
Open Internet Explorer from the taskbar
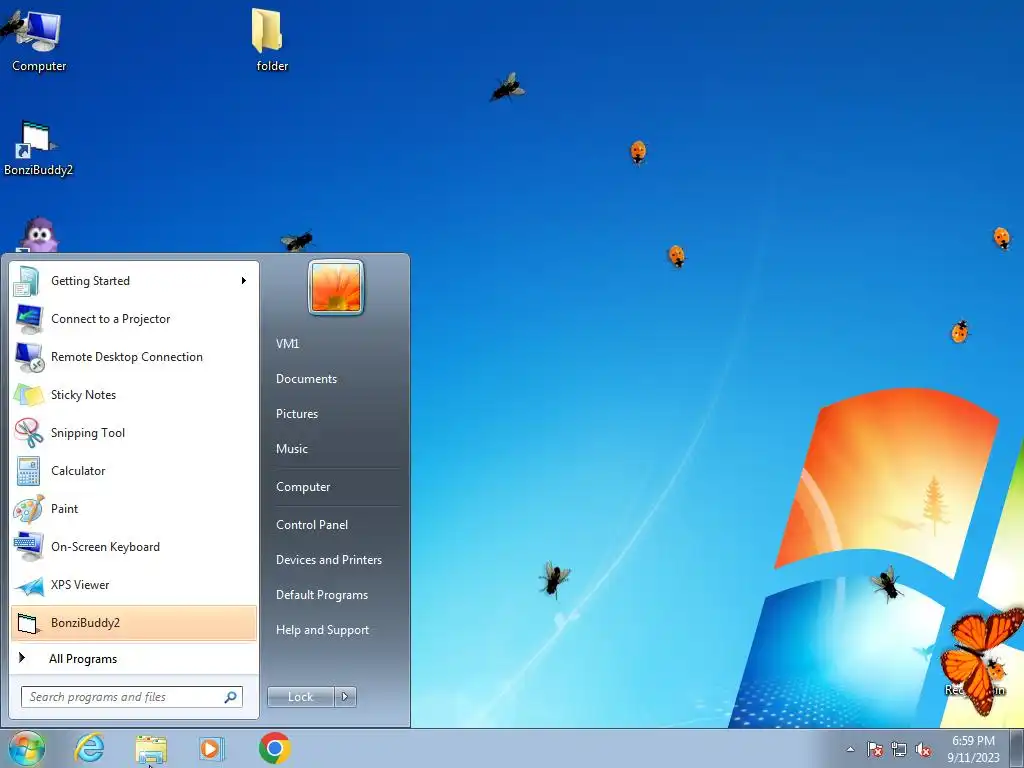click(x=89, y=748)
